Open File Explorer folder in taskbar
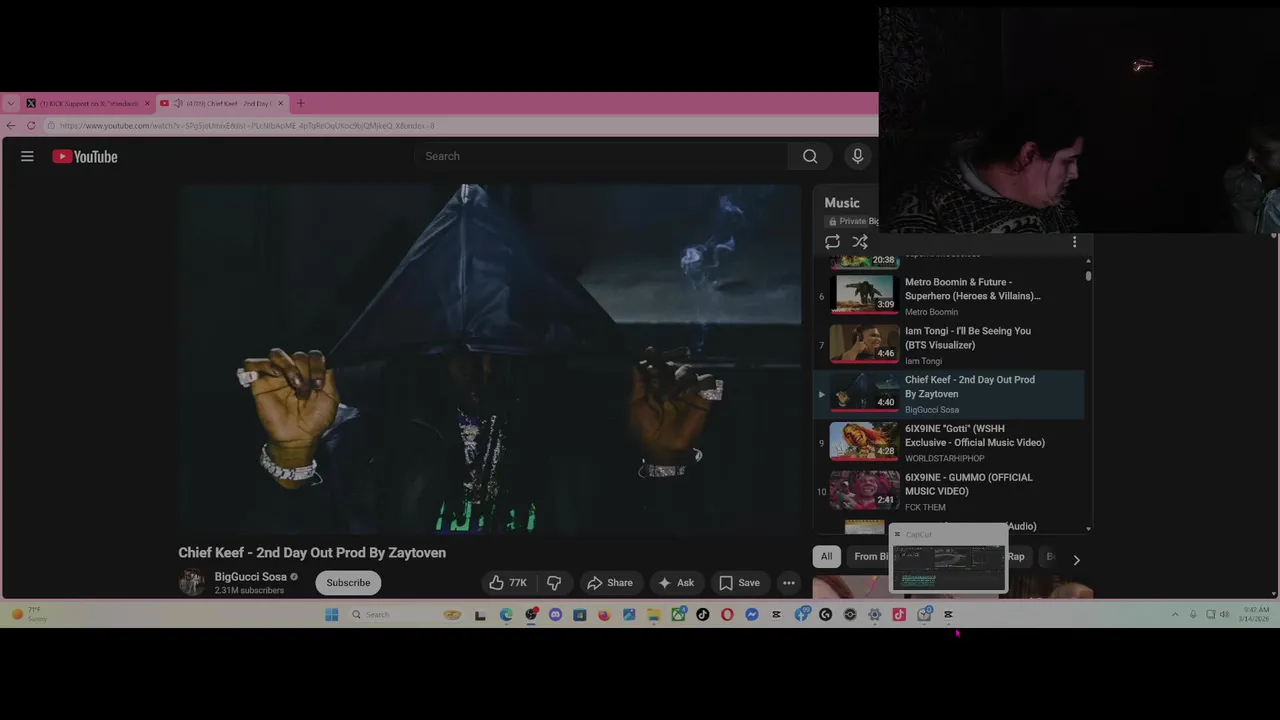The height and width of the screenshot is (720, 1280). 654,614
